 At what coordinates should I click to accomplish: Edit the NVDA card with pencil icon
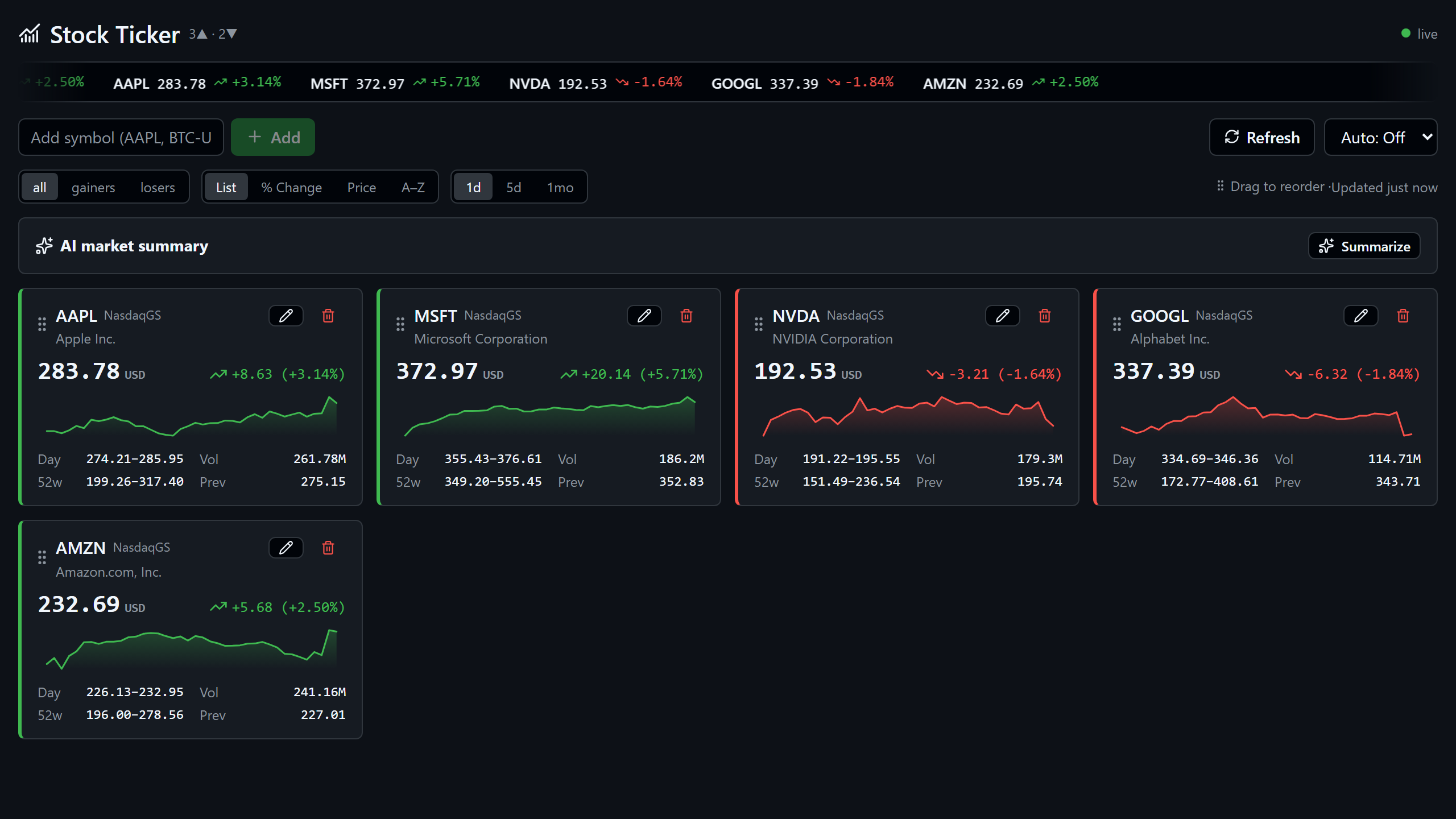(x=1003, y=316)
